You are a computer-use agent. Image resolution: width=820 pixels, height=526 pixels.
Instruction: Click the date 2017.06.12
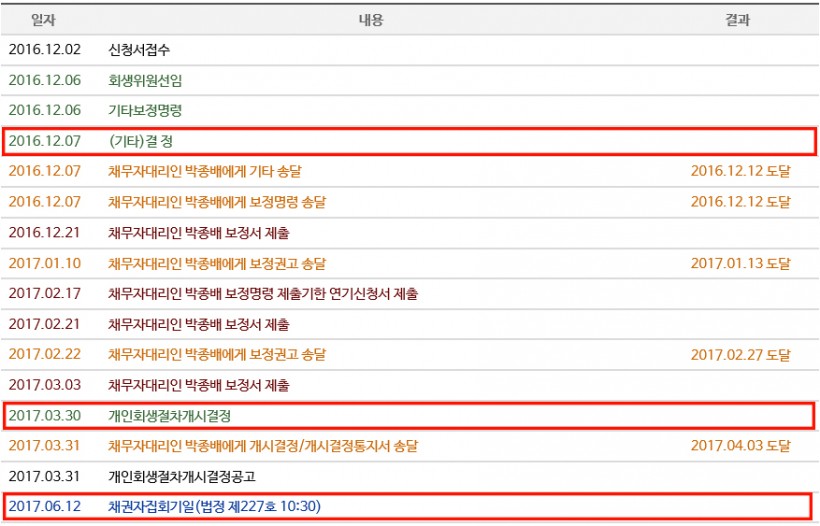pos(45,507)
